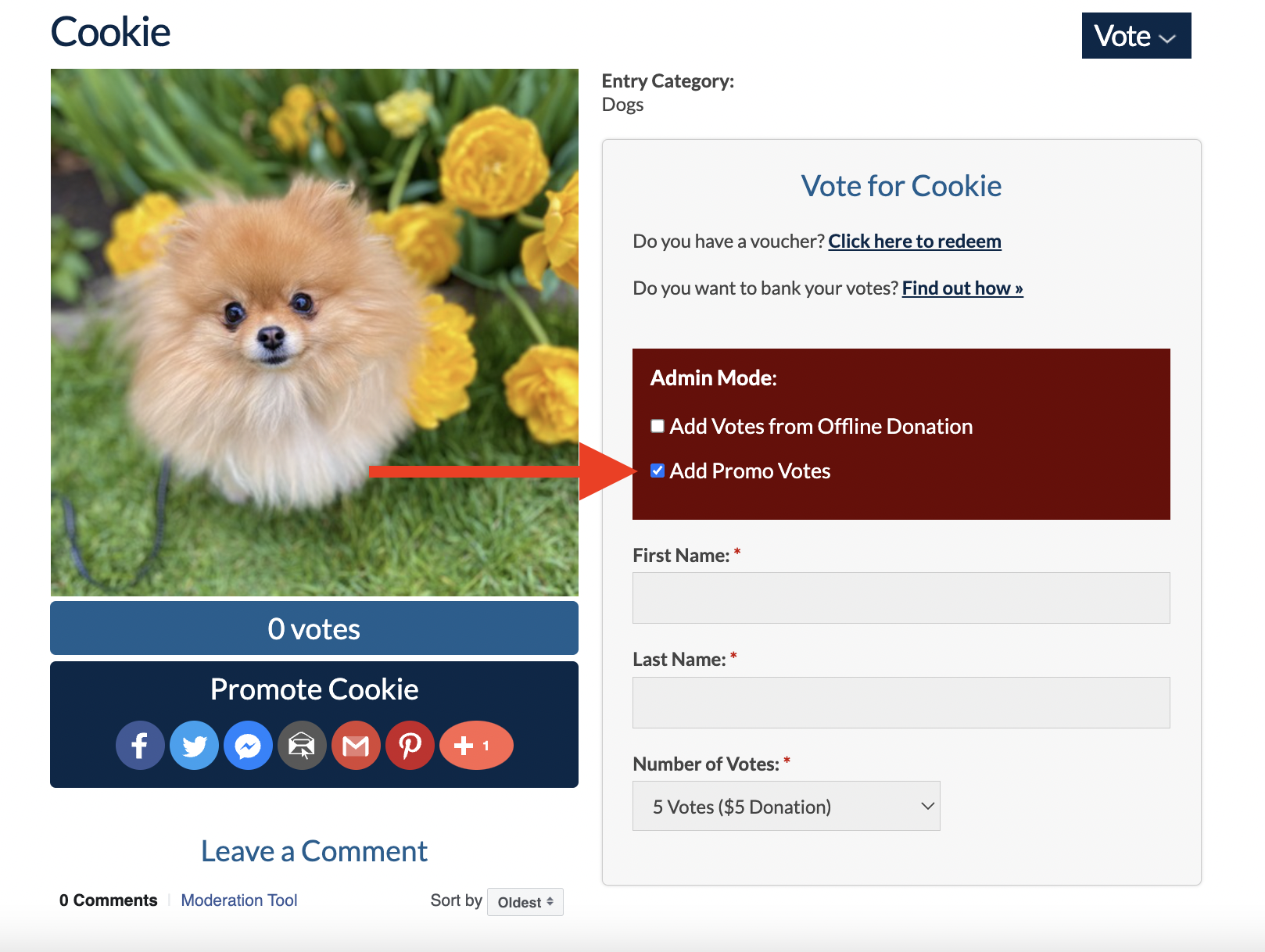Image resolution: width=1265 pixels, height=952 pixels.
Task: Click Cookie's Pomeranian photo
Action: (x=314, y=332)
